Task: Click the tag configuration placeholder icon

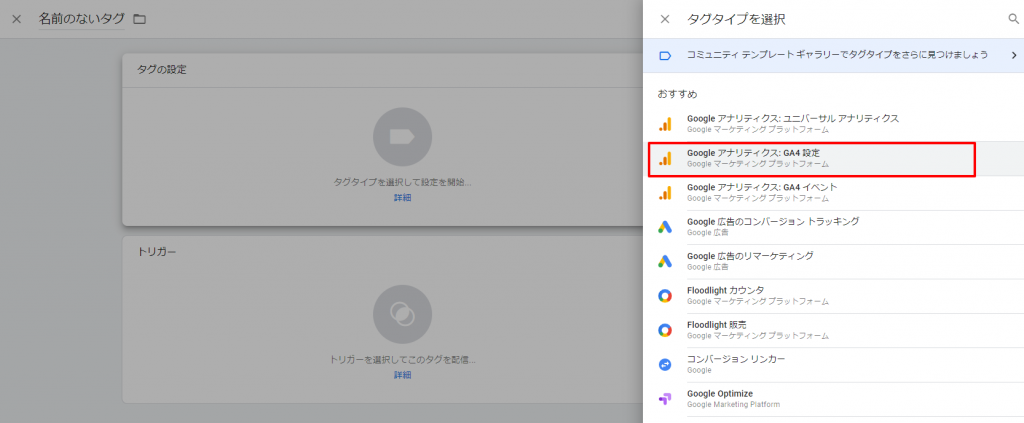Action: pos(402,137)
